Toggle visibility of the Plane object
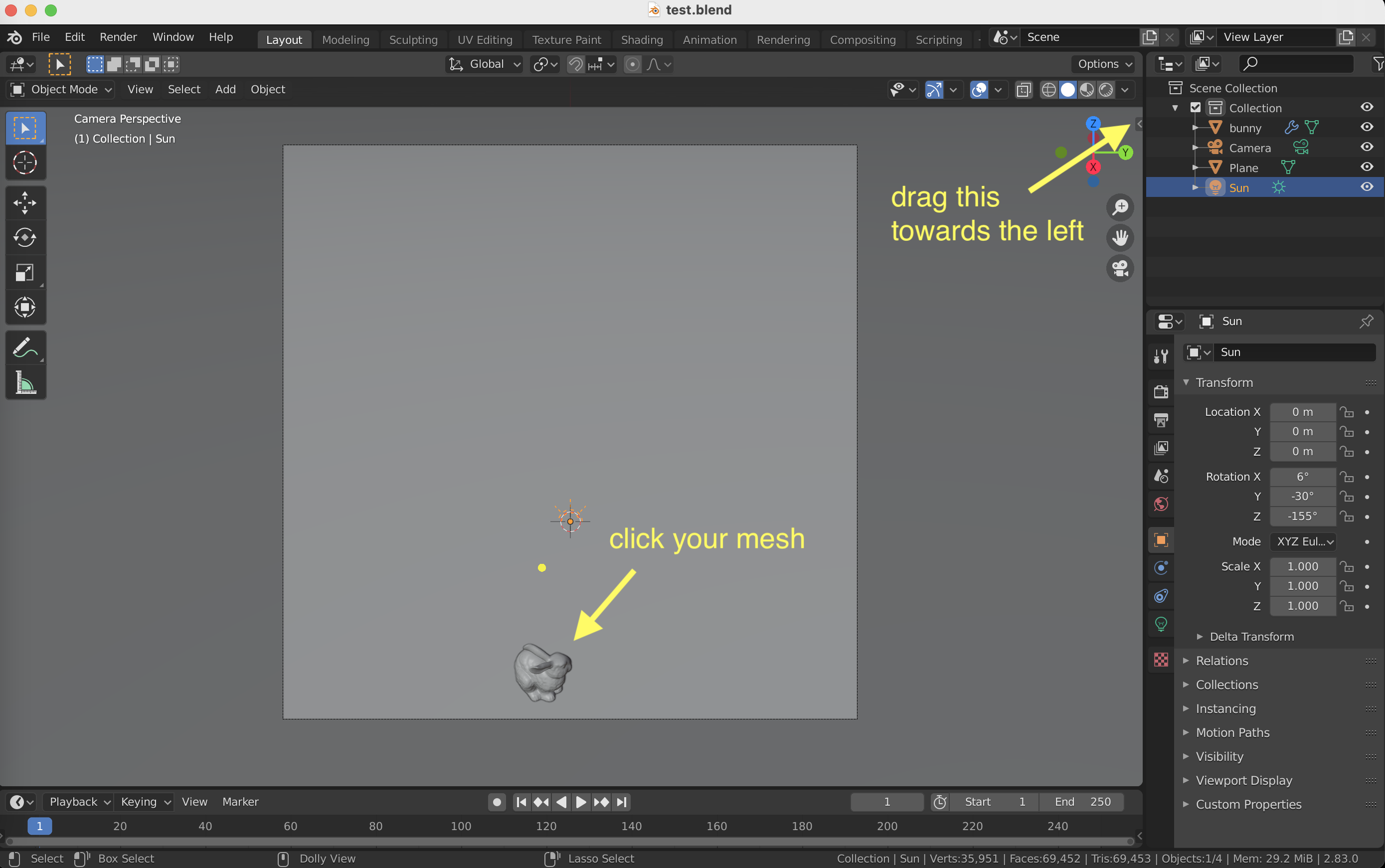Viewport: 1385px width, 868px height. coord(1367,167)
